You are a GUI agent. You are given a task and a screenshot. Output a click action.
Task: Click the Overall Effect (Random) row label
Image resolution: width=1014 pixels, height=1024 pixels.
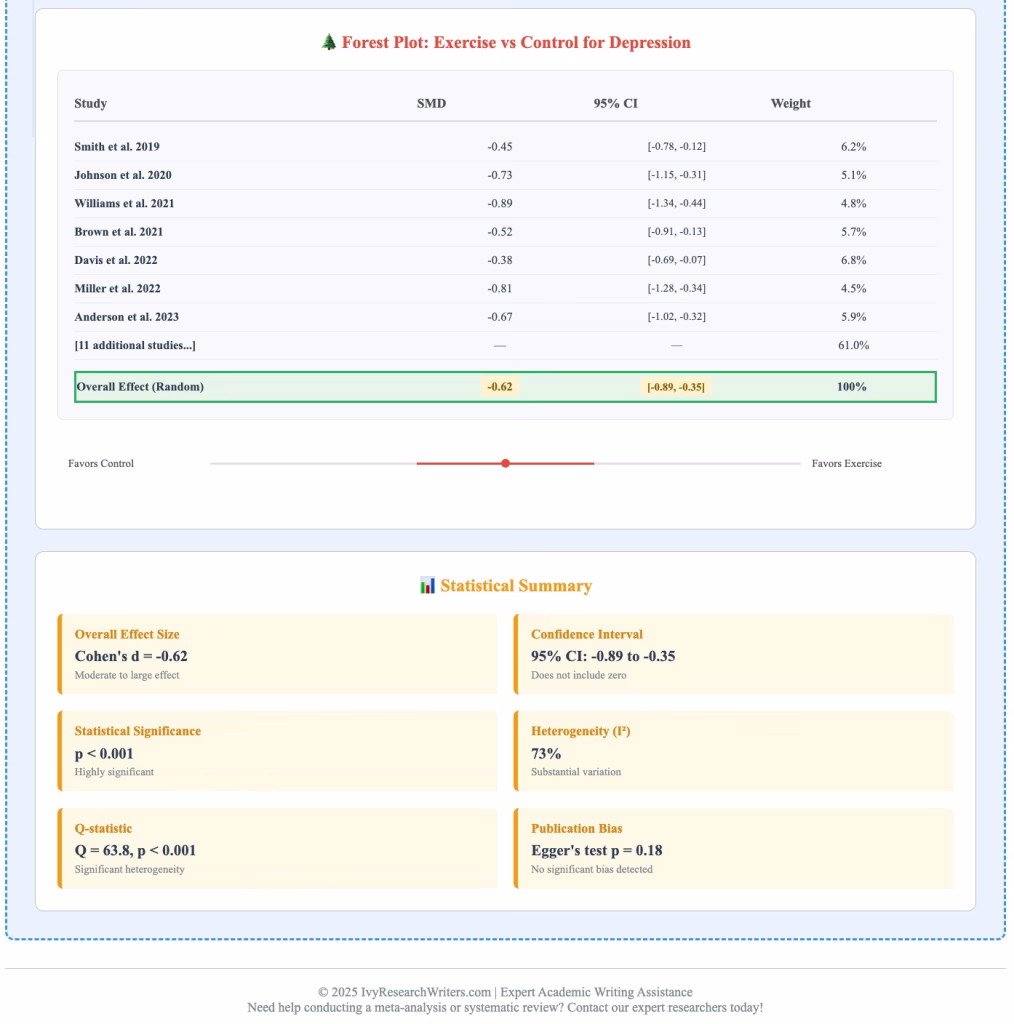pos(139,387)
